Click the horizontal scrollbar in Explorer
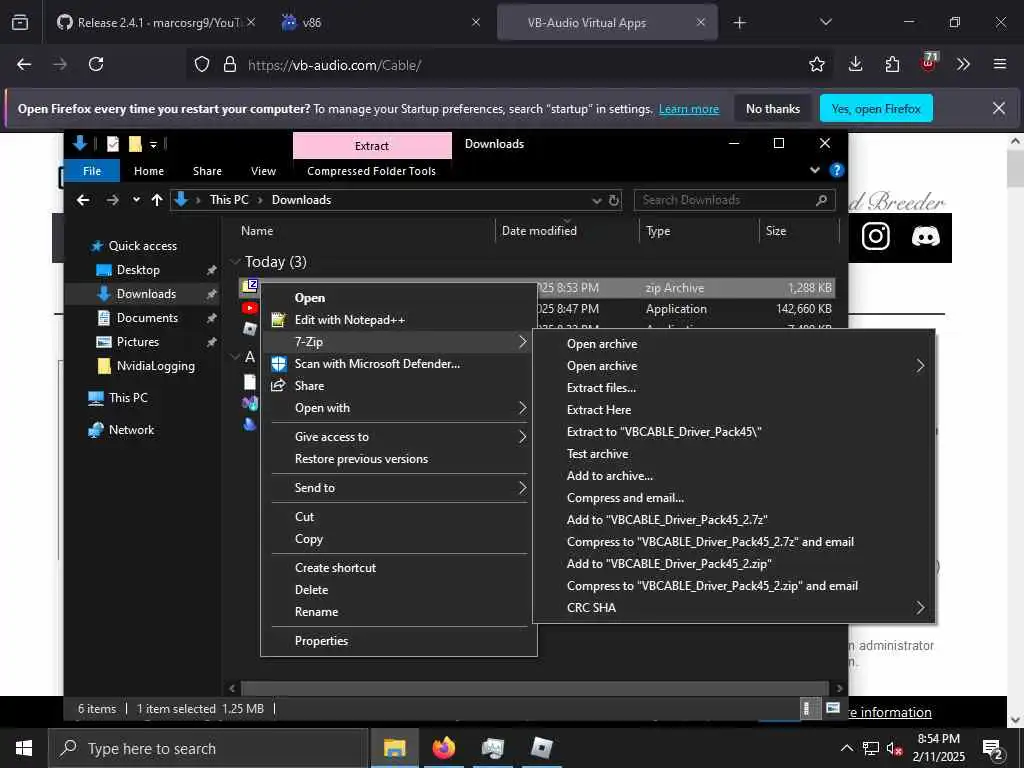1024x768 pixels. point(534,688)
